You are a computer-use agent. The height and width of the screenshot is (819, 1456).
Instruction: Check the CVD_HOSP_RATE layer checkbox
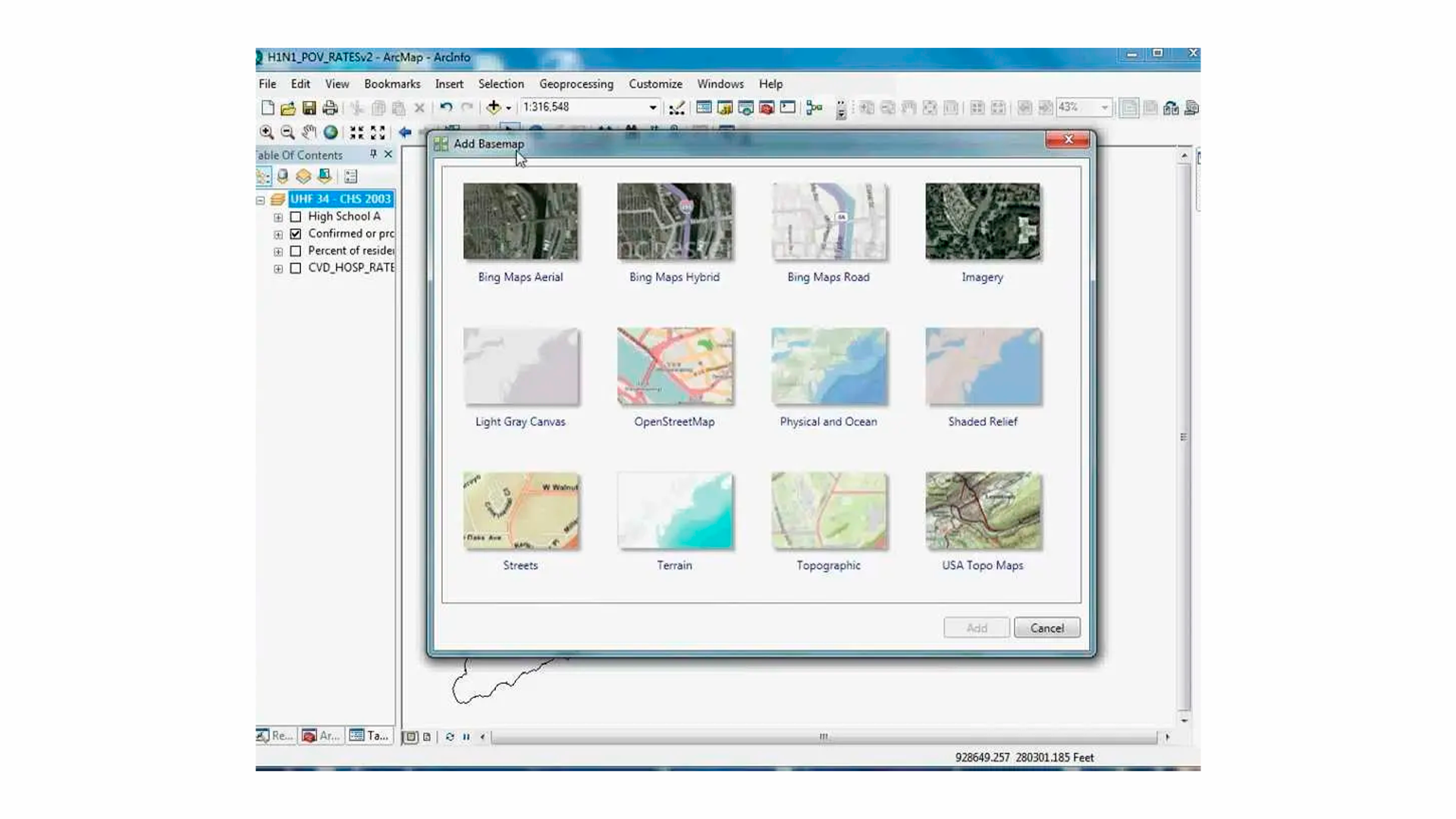click(x=296, y=268)
